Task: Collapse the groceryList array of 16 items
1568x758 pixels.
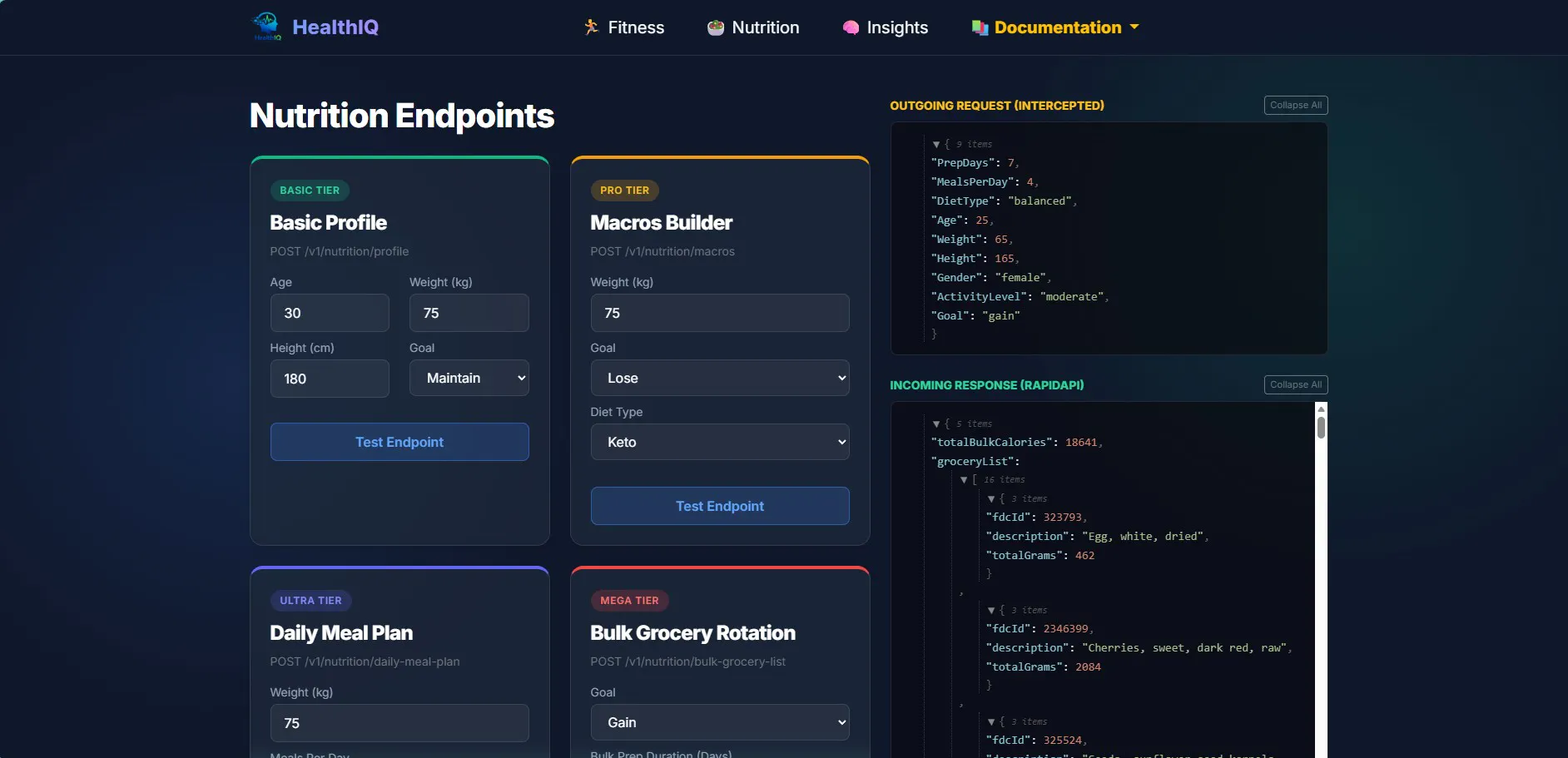Action: [964, 480]
